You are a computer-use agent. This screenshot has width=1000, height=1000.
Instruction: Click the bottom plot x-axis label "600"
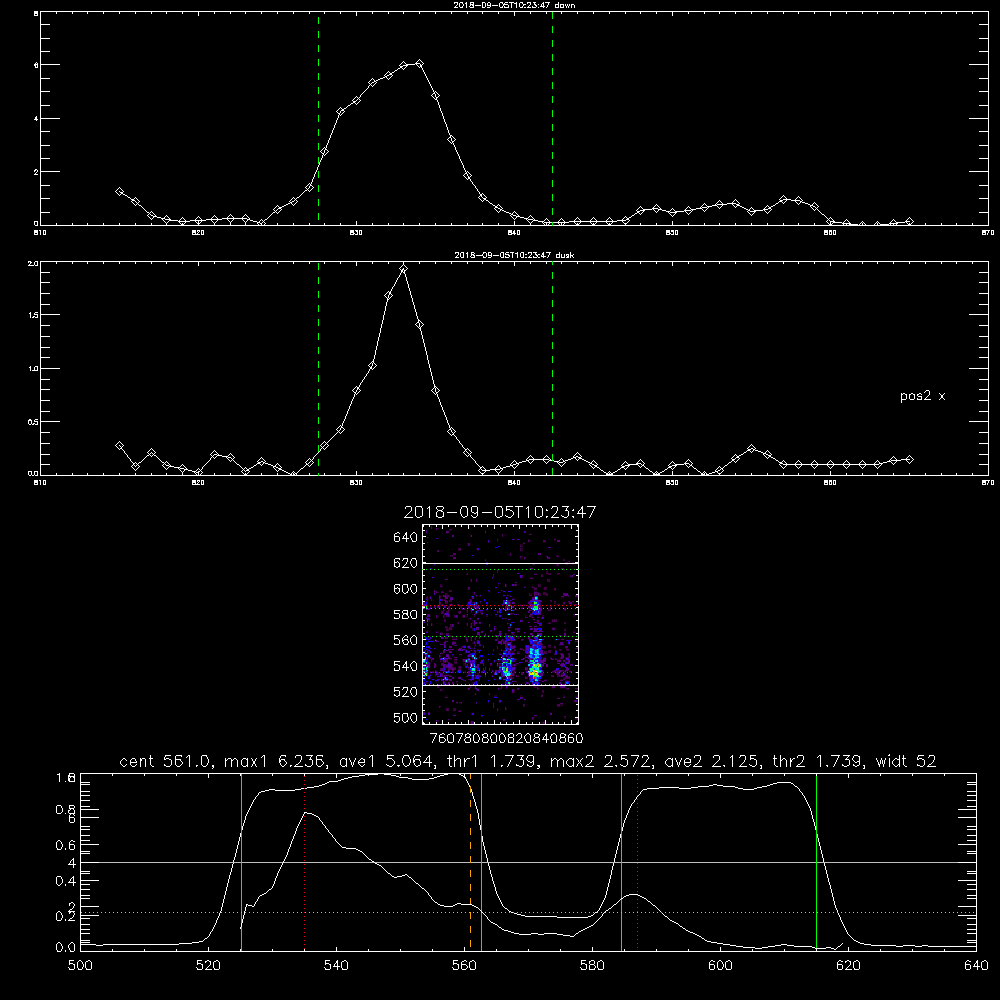720,966
